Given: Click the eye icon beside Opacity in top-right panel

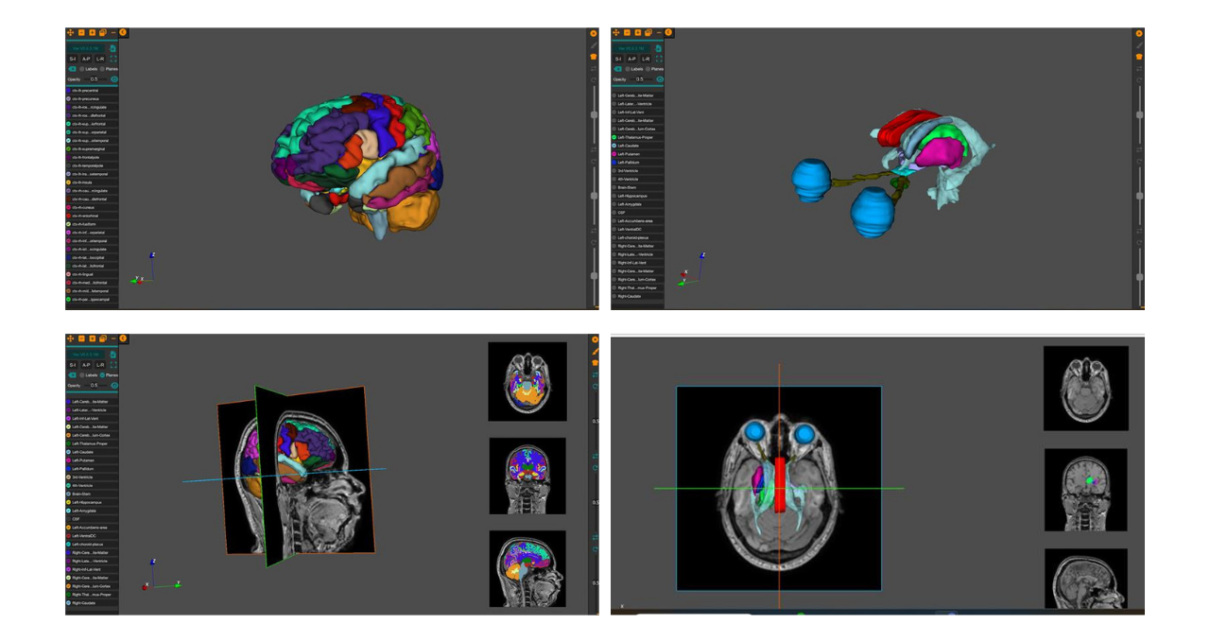Looking at the screenshot, I should [659, 79].
